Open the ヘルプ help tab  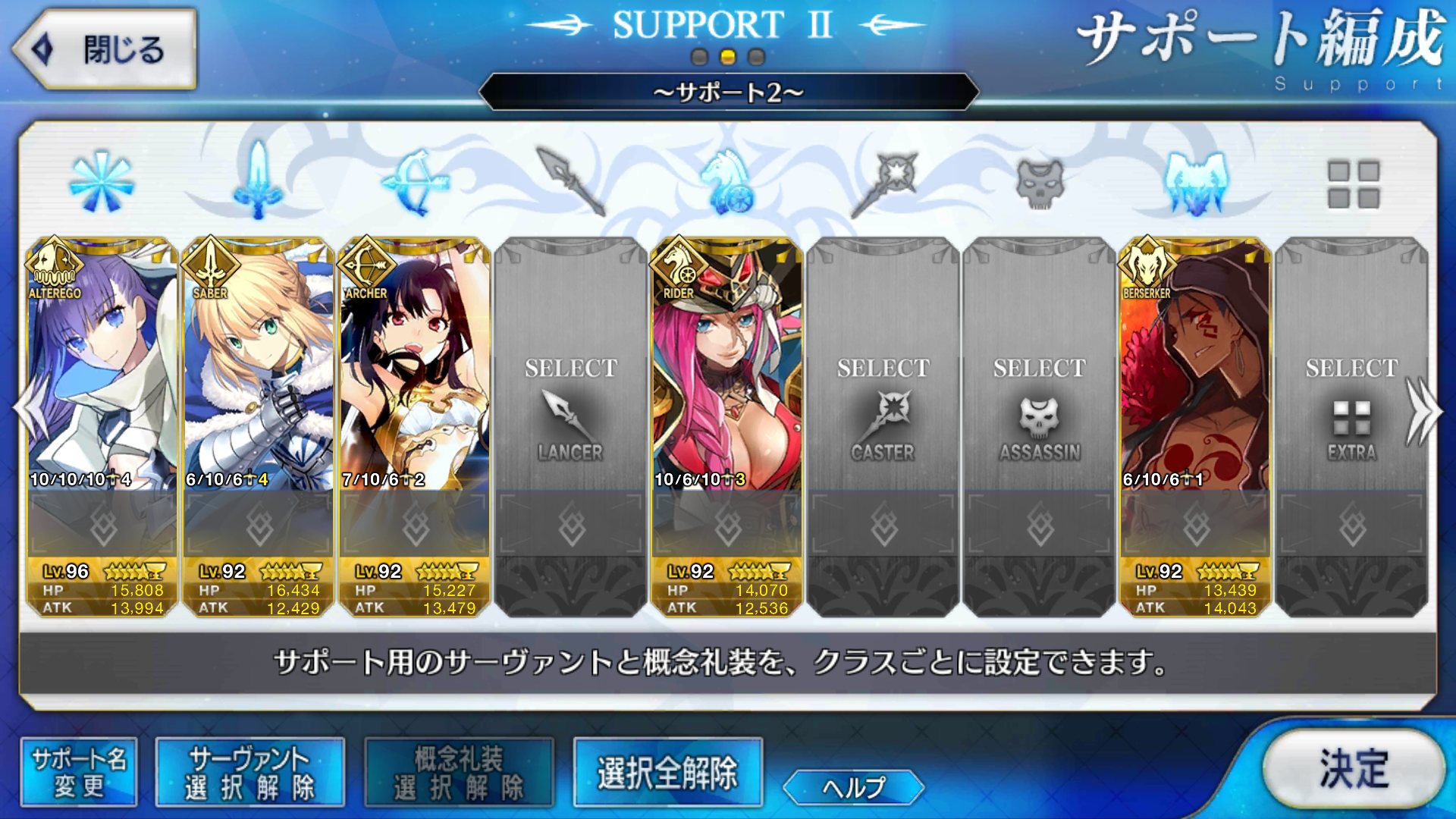(853, 787)
